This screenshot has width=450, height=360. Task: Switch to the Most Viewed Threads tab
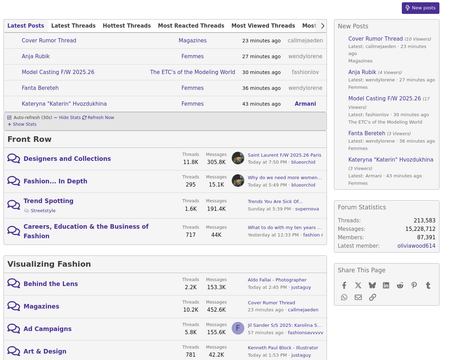(263, 26)
